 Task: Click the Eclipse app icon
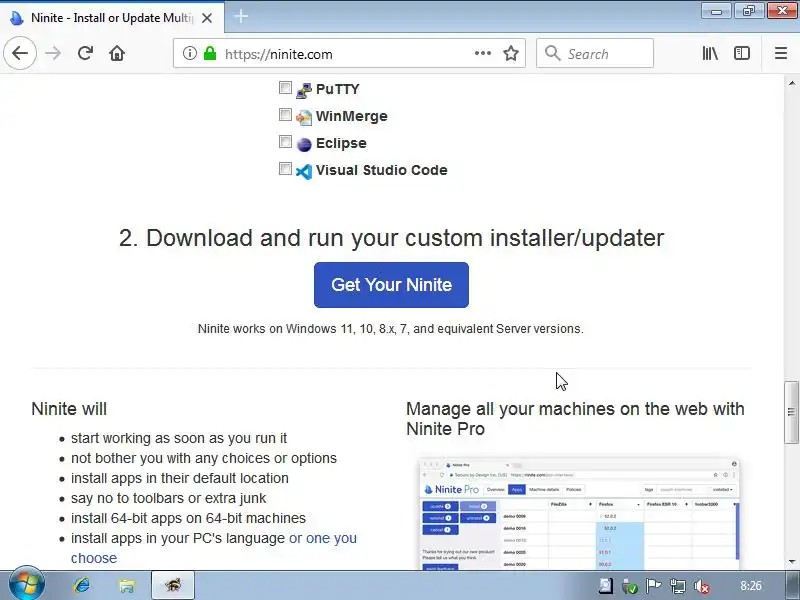pyautogui.click(x=304, y=144)
